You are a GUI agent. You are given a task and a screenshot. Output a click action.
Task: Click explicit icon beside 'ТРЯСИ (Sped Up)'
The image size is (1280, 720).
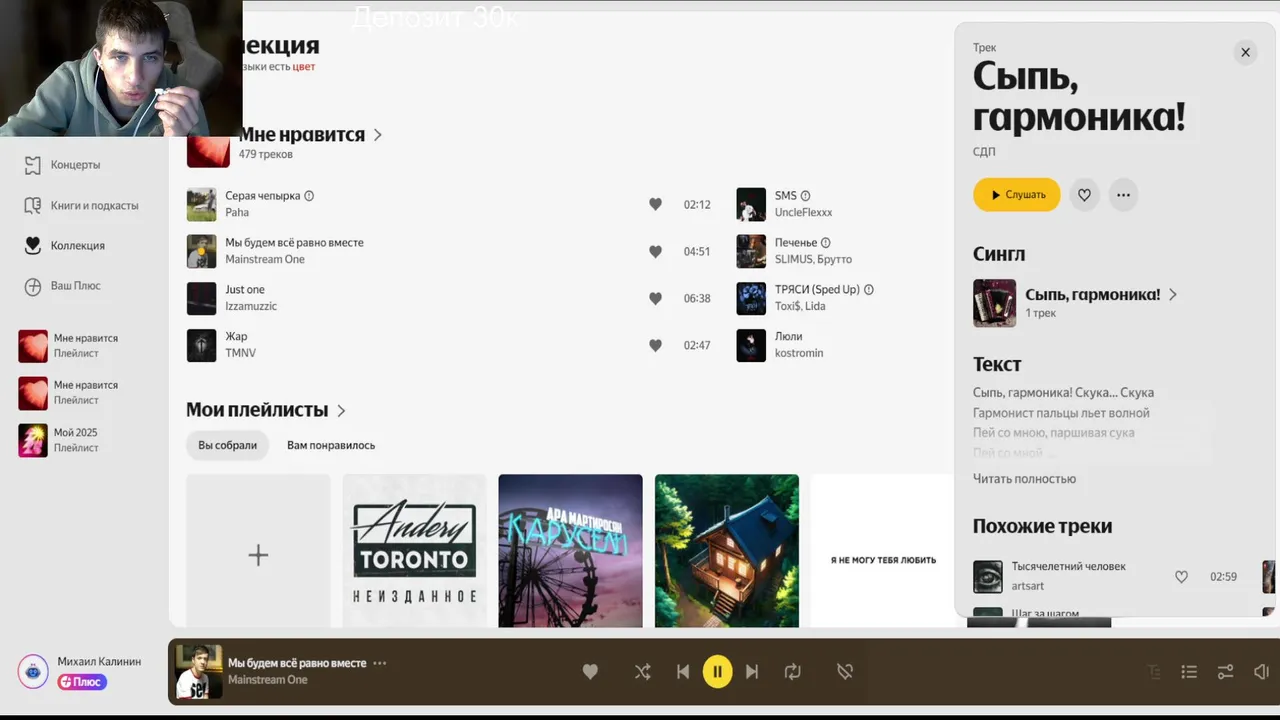coord(868,290)
